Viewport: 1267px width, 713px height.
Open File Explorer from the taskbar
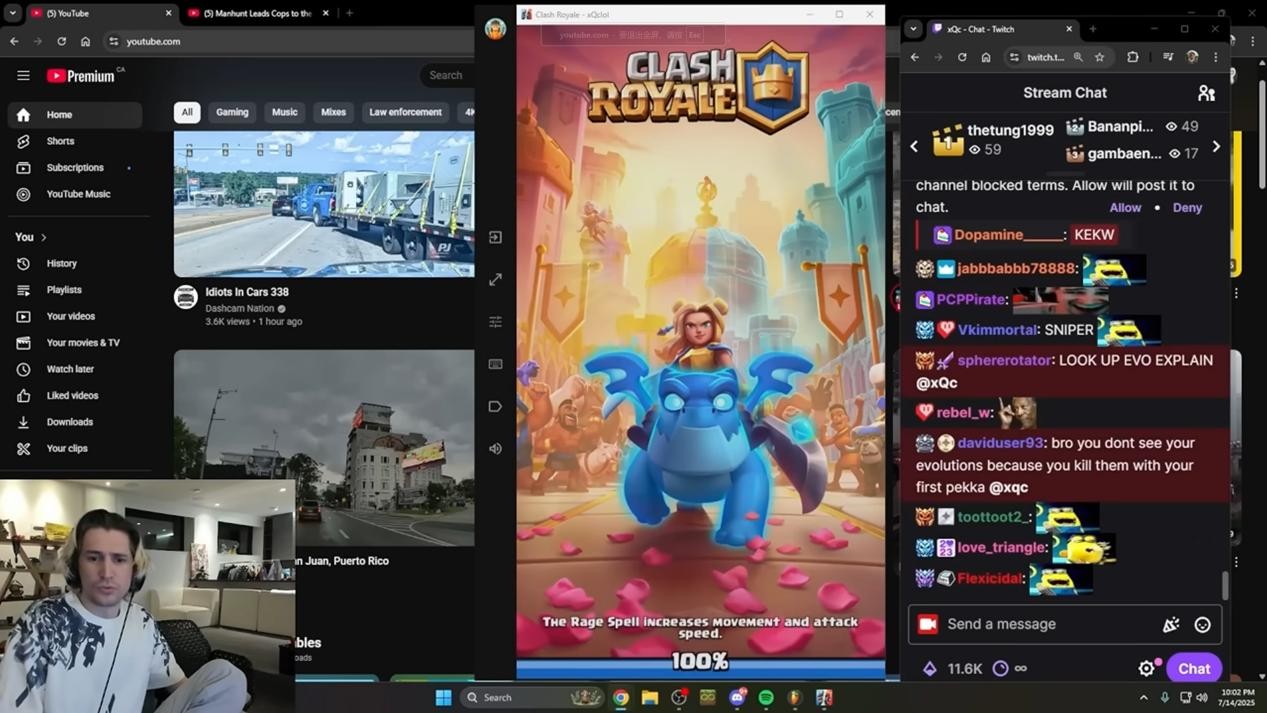click(650, 698)
